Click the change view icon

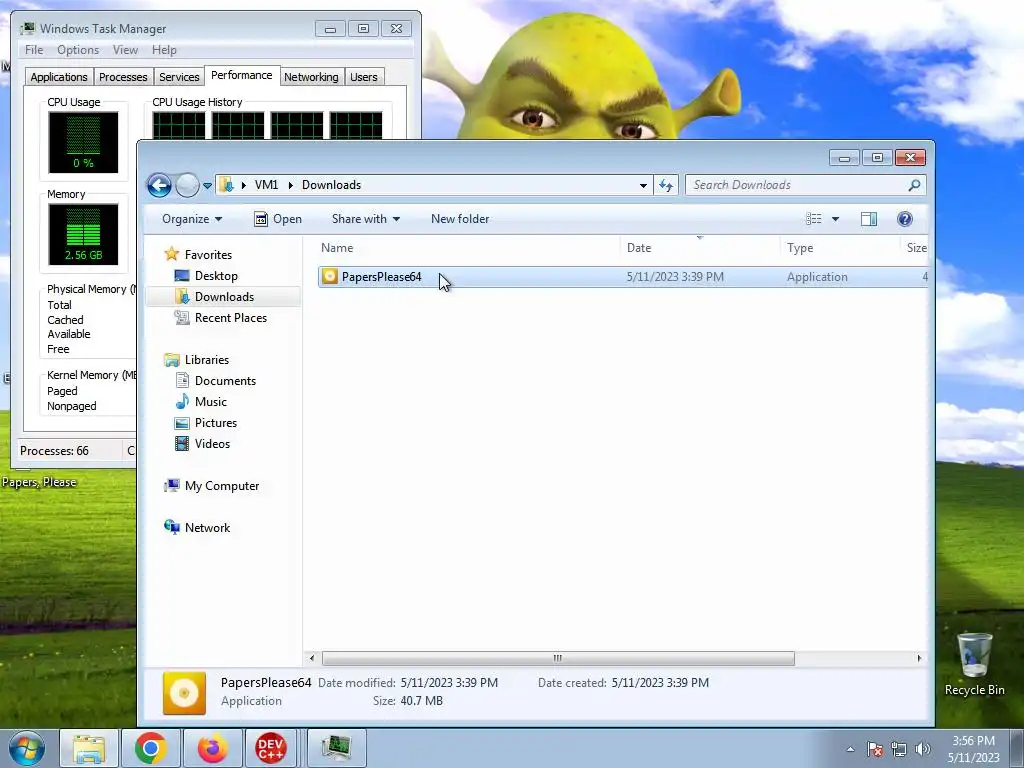pyautogui.click(x=814, y=219)
